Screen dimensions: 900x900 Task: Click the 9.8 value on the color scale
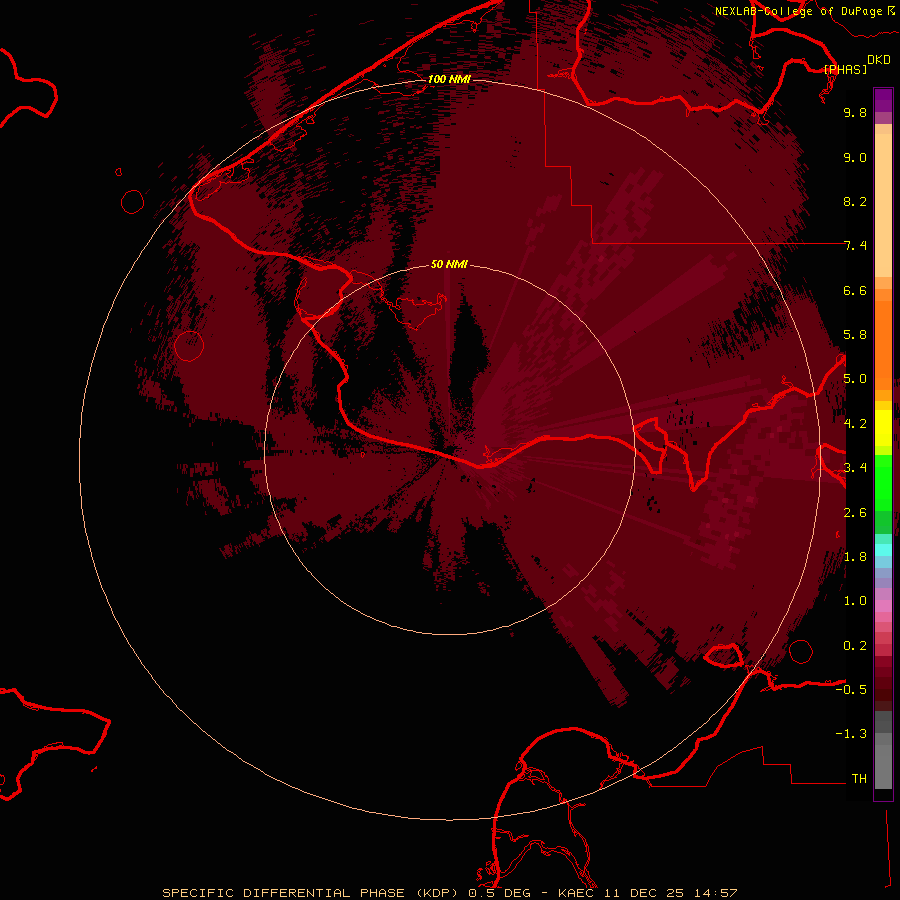[855, 112]
